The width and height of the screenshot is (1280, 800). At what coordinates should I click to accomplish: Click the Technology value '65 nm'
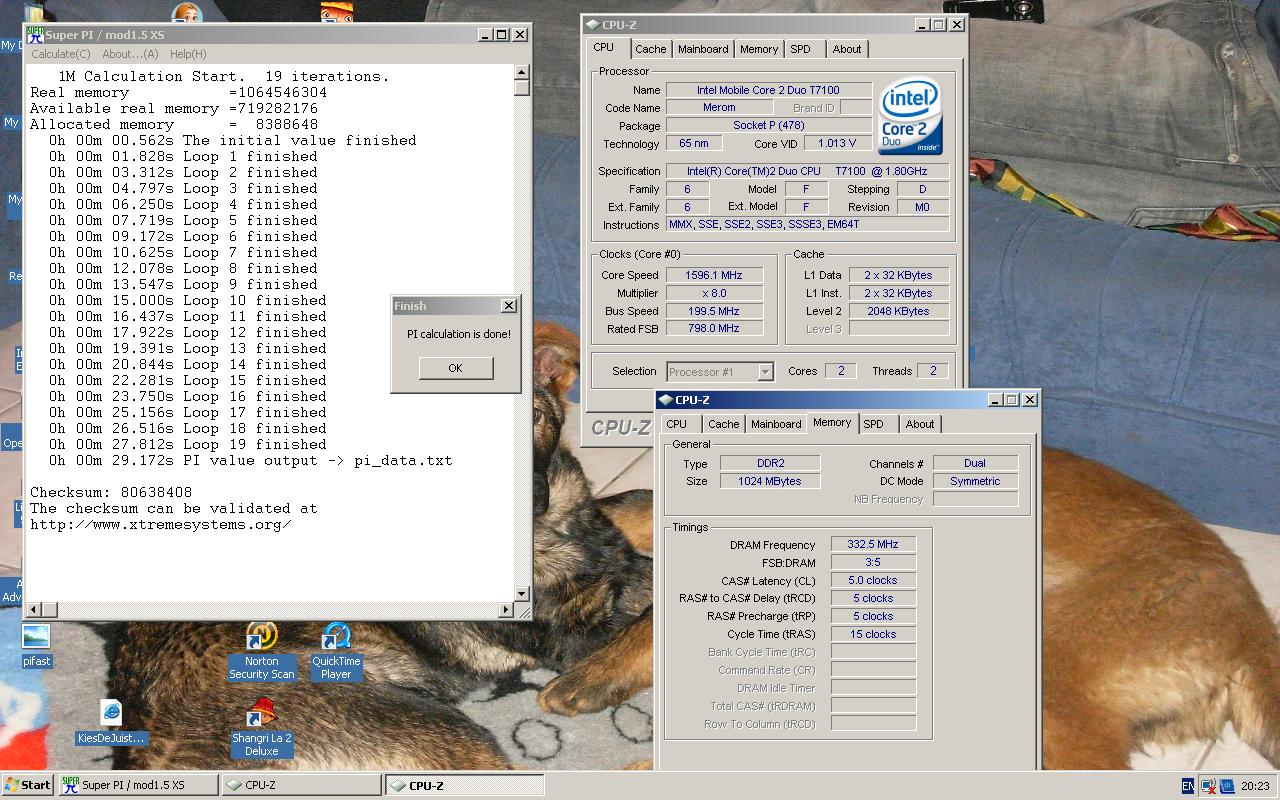694,144
